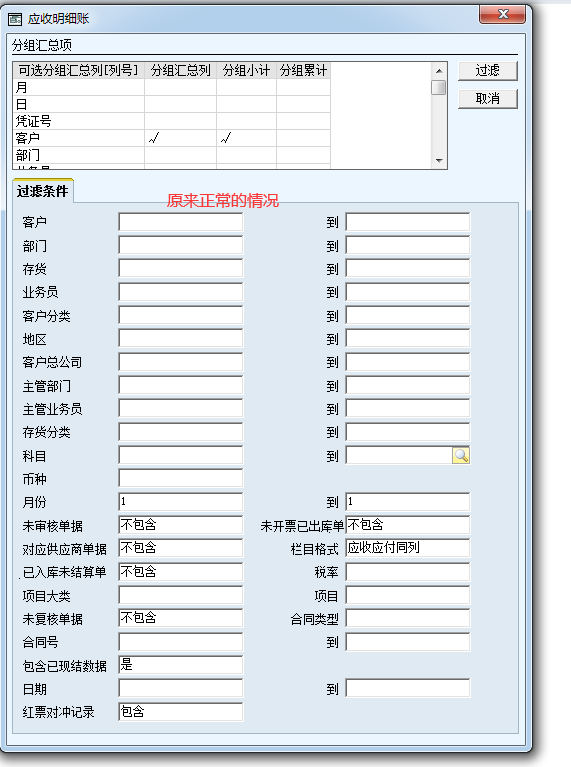Click the grouping list scroll down arrow
The height and width of the screenshot is (767, 571).
tap(439, 160)
